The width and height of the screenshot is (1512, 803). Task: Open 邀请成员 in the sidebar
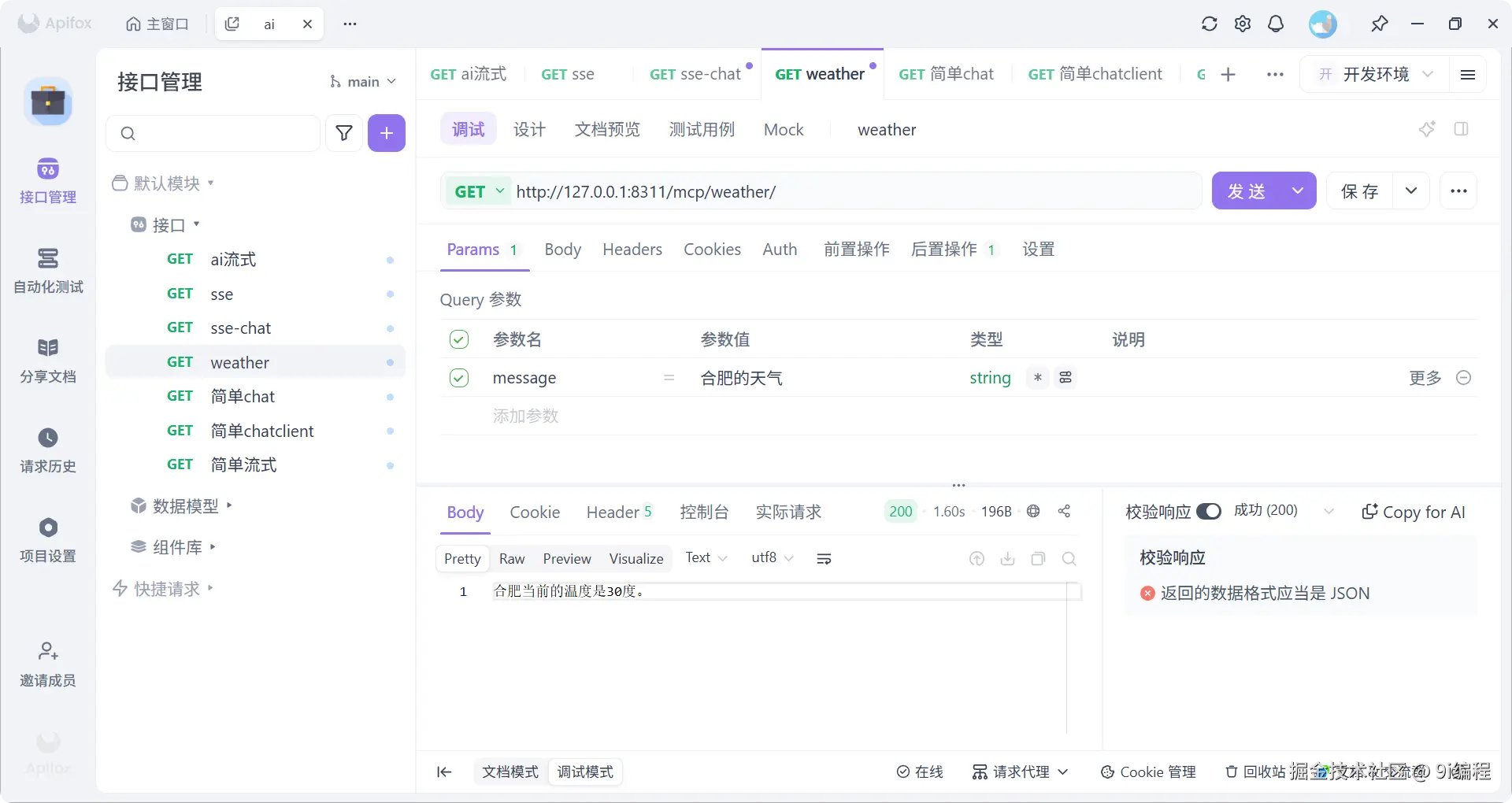click(x=48, y=664)
